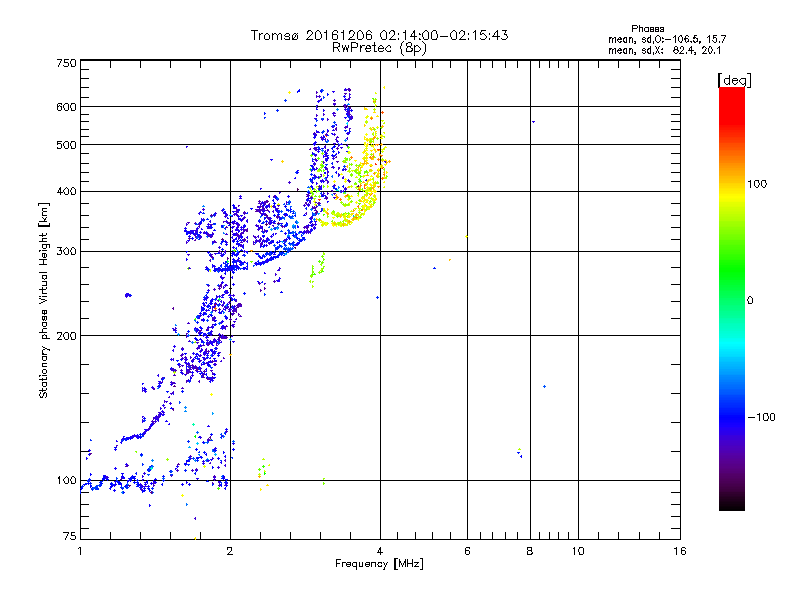Click the y-axis tick label '600'
Screen dimensions: 800x600
[66, 107]
